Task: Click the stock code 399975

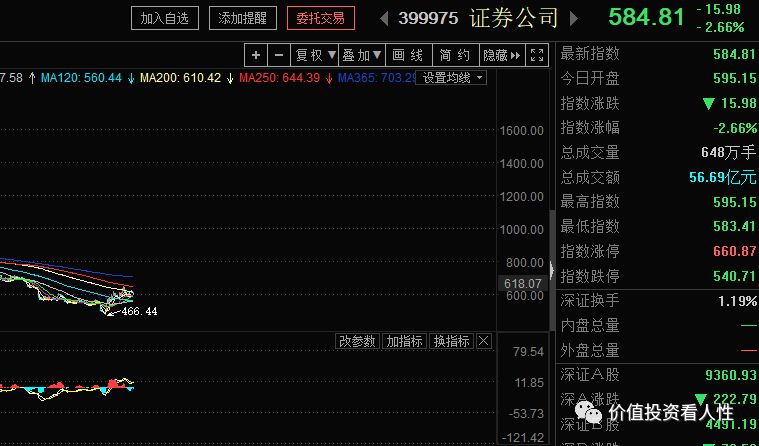Action: point(428,18)
